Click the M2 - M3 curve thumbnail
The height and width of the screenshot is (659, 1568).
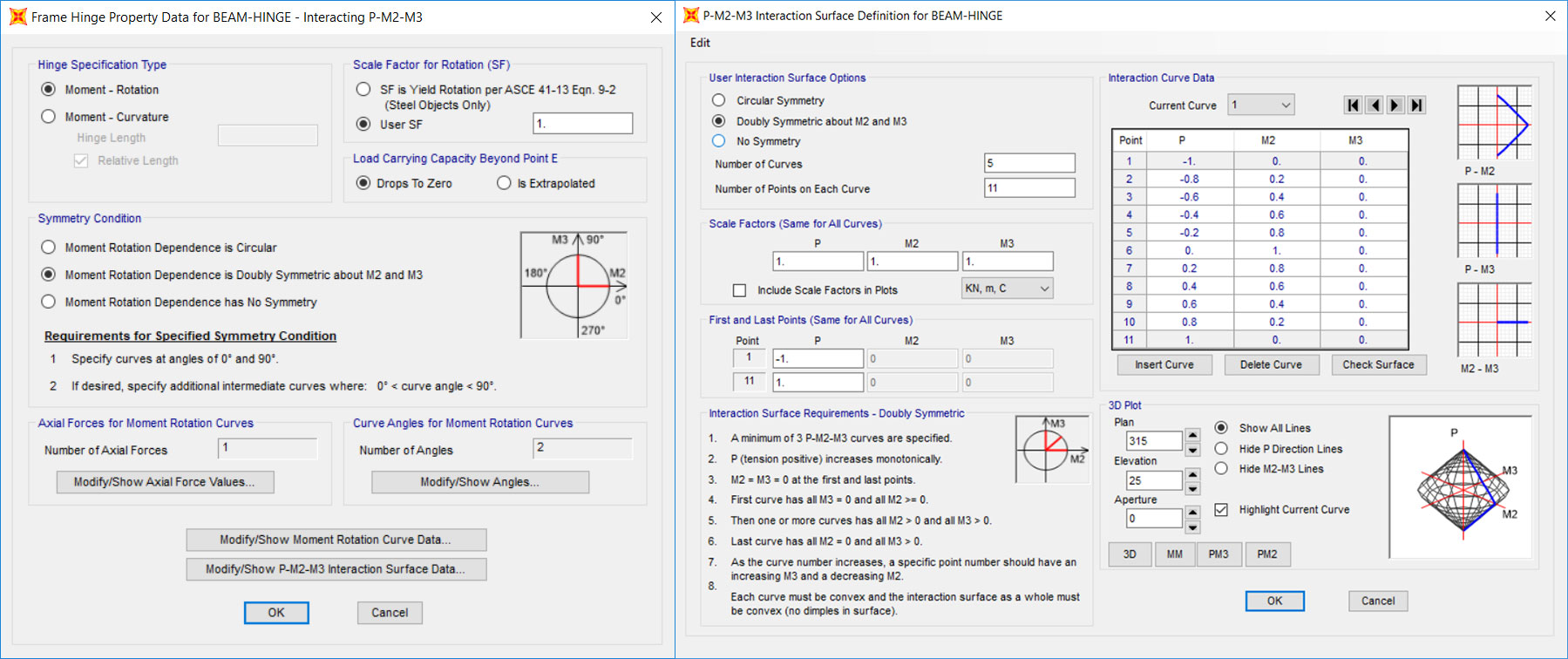coord(1495,320)
